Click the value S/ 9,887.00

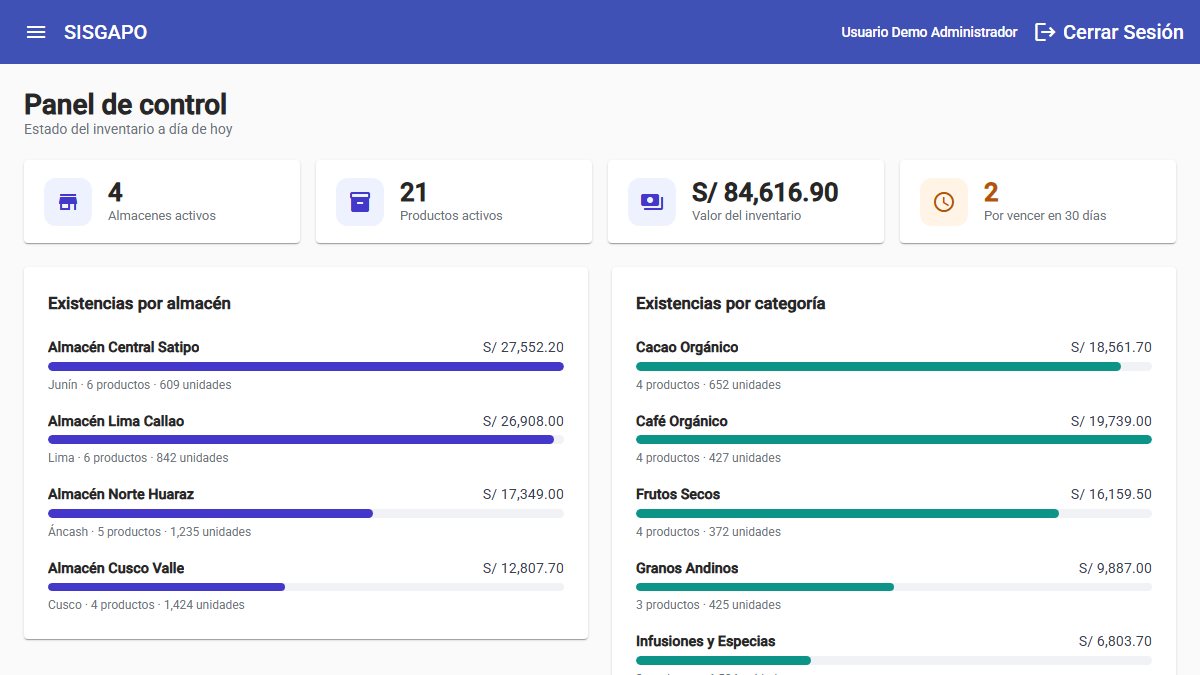(x=1115, y=568)
